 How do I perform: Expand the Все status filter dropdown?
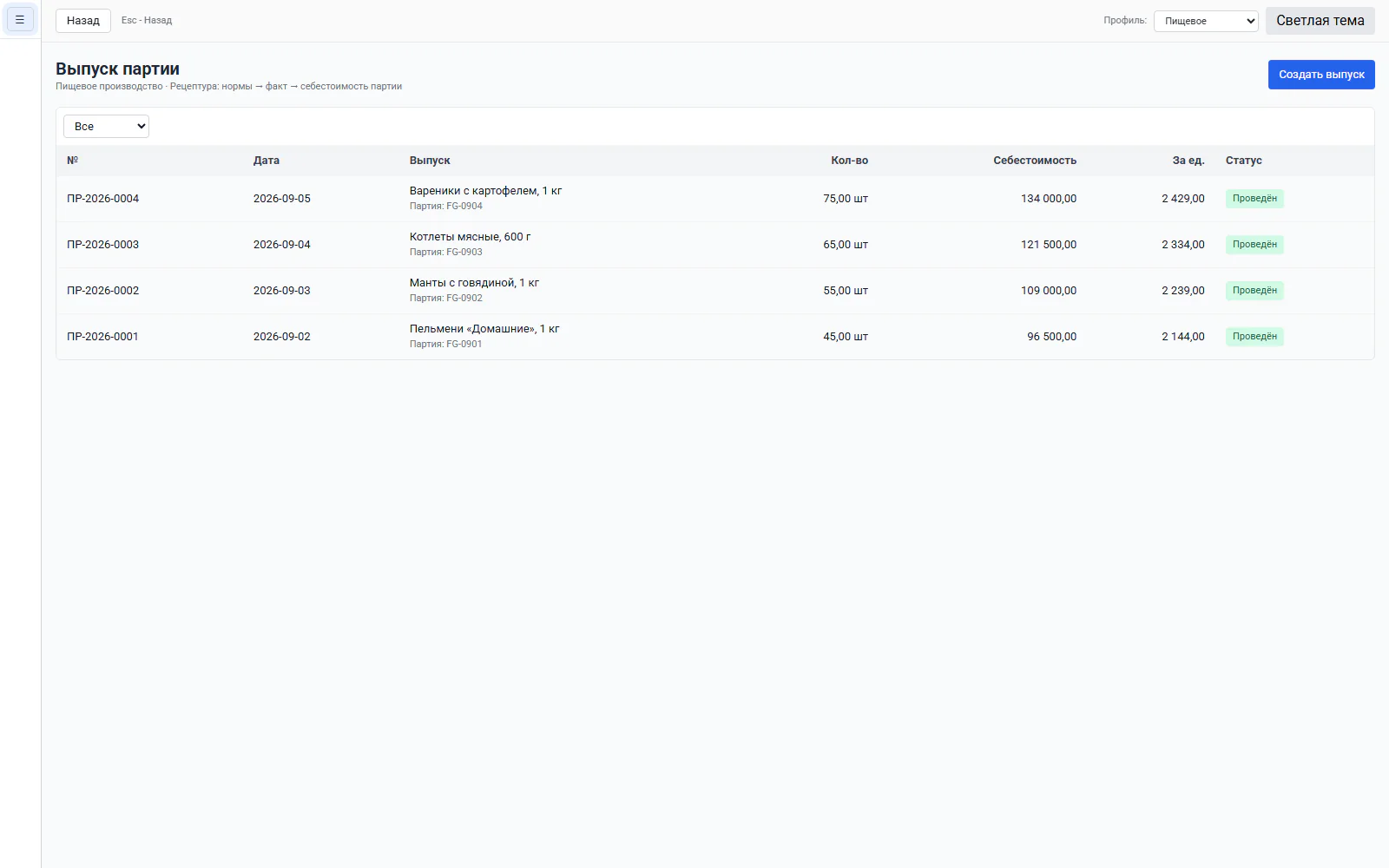click(106, 127)
